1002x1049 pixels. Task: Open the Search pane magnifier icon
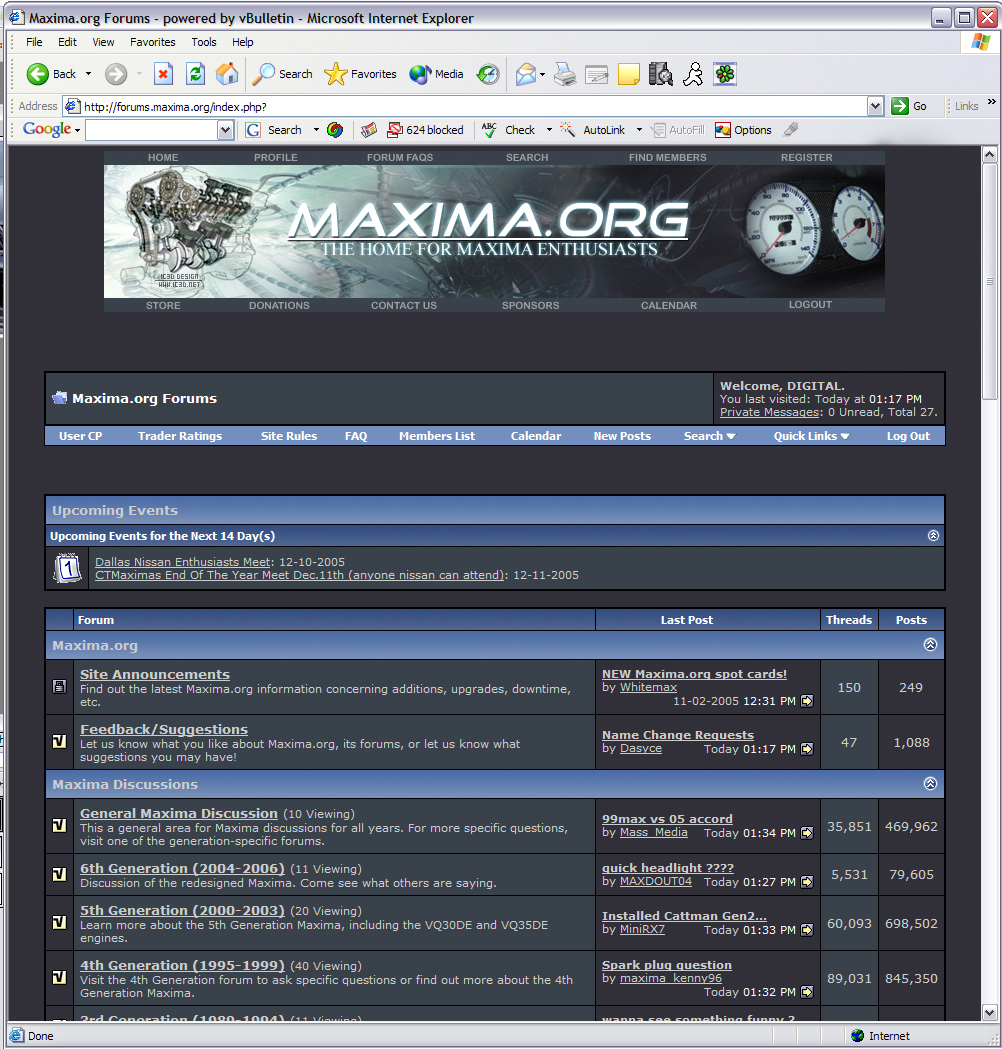[264, 74]
